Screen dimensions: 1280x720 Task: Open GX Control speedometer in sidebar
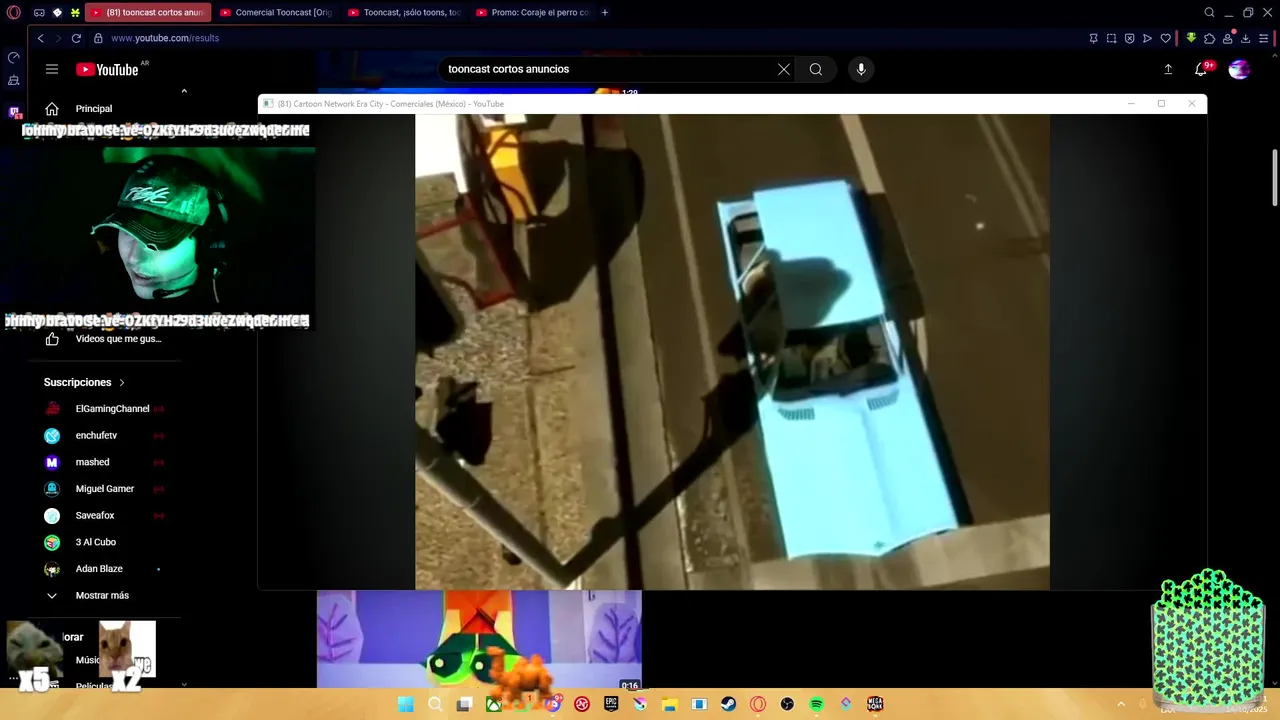13,58
